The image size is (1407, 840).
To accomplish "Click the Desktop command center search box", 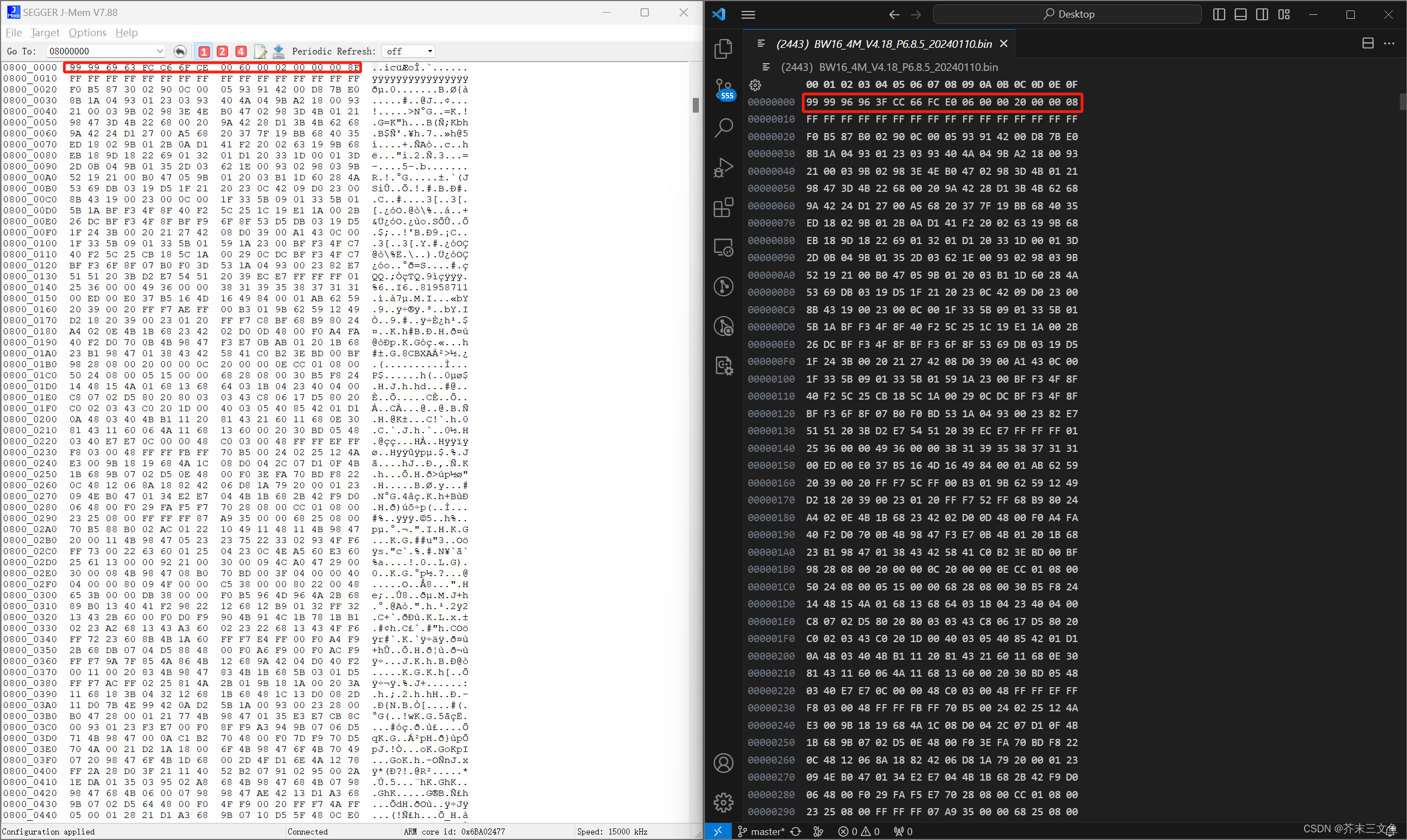I will (x=1067, y=14).
